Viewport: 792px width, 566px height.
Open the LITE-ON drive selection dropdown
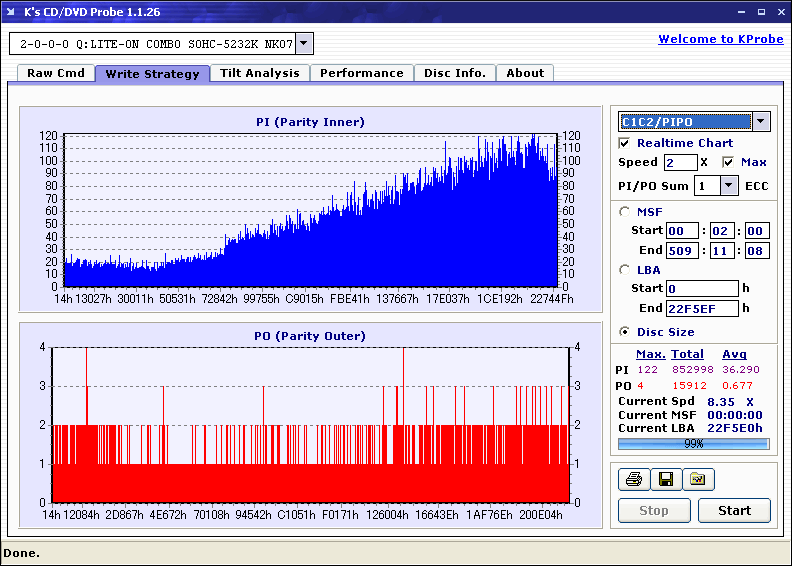pyautogui.click(x=305, y=44)
